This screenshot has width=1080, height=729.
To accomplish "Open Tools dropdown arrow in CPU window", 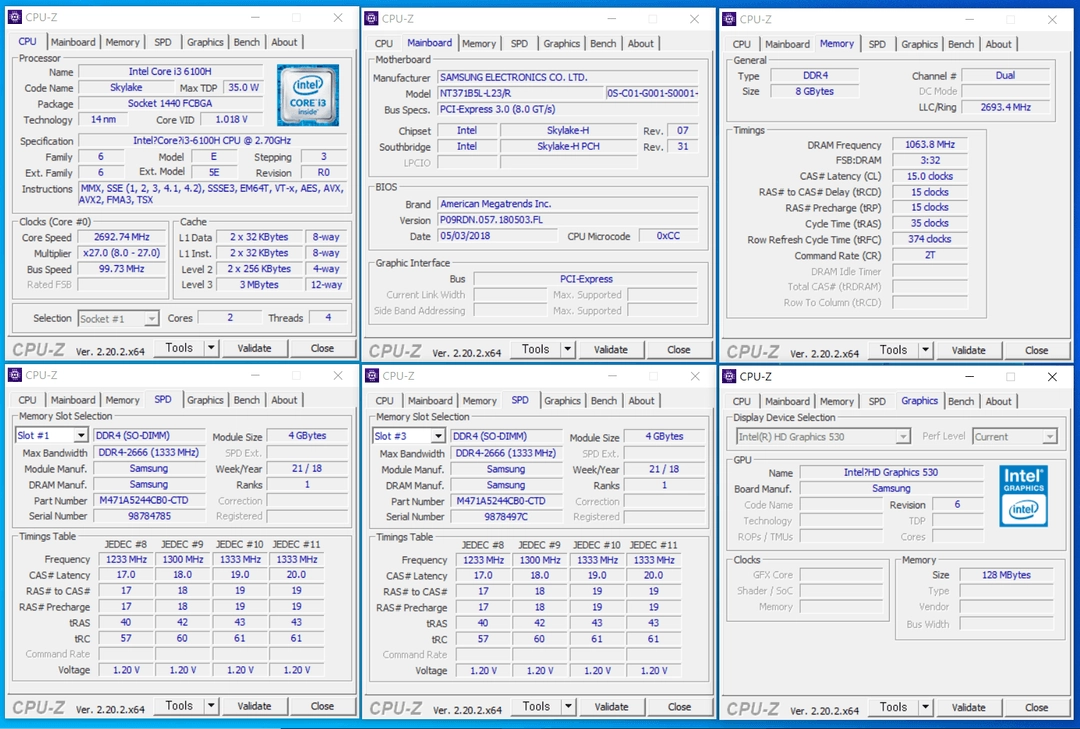I will tap(211, 348).
